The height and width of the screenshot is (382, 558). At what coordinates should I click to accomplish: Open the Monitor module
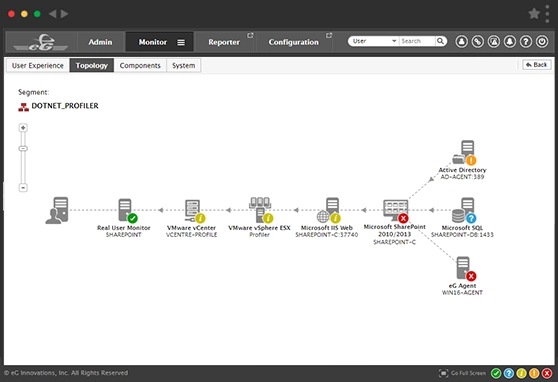point(153,42)
